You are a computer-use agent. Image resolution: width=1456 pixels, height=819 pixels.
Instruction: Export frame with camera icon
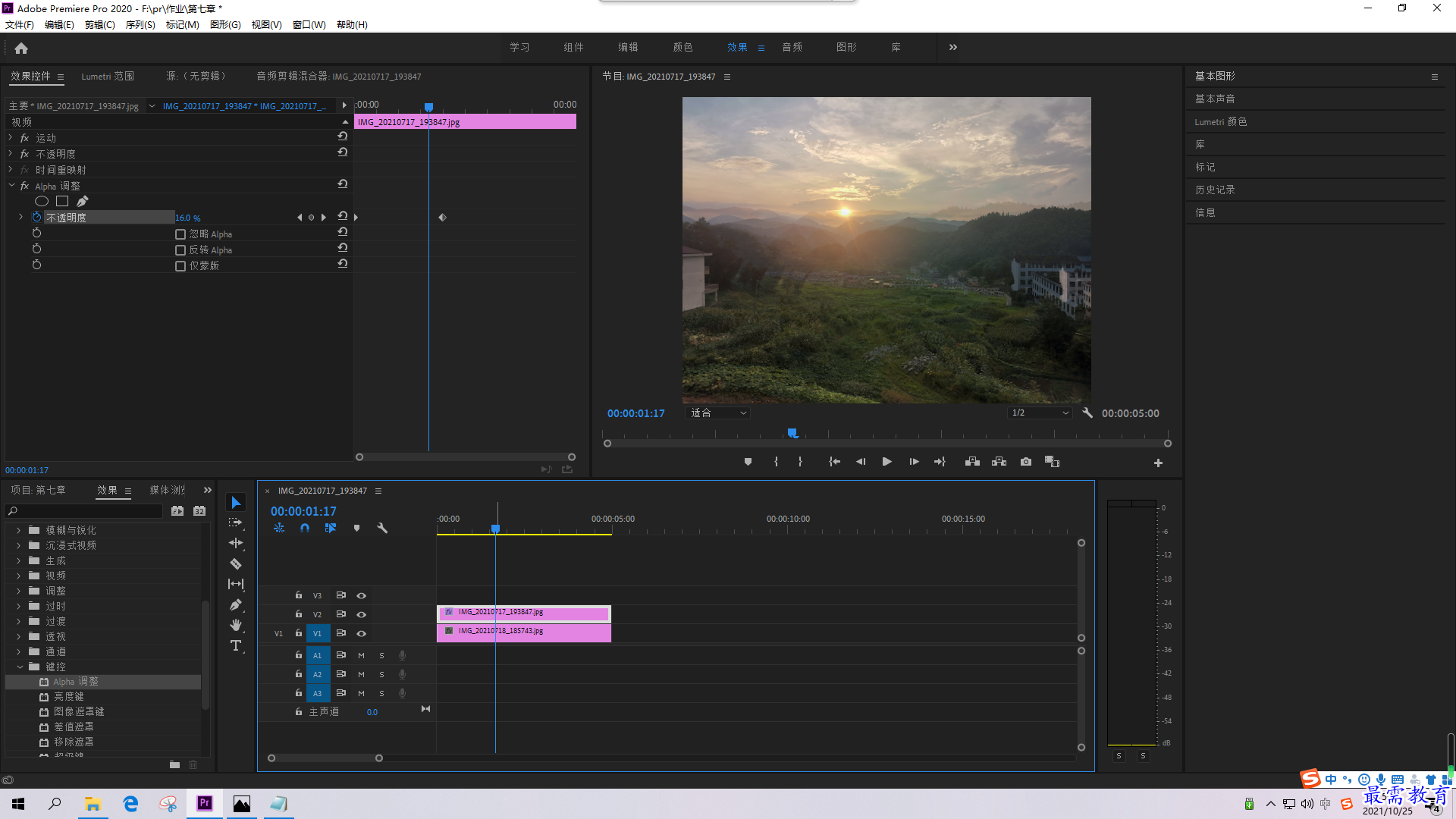(x=1026, y=462)
